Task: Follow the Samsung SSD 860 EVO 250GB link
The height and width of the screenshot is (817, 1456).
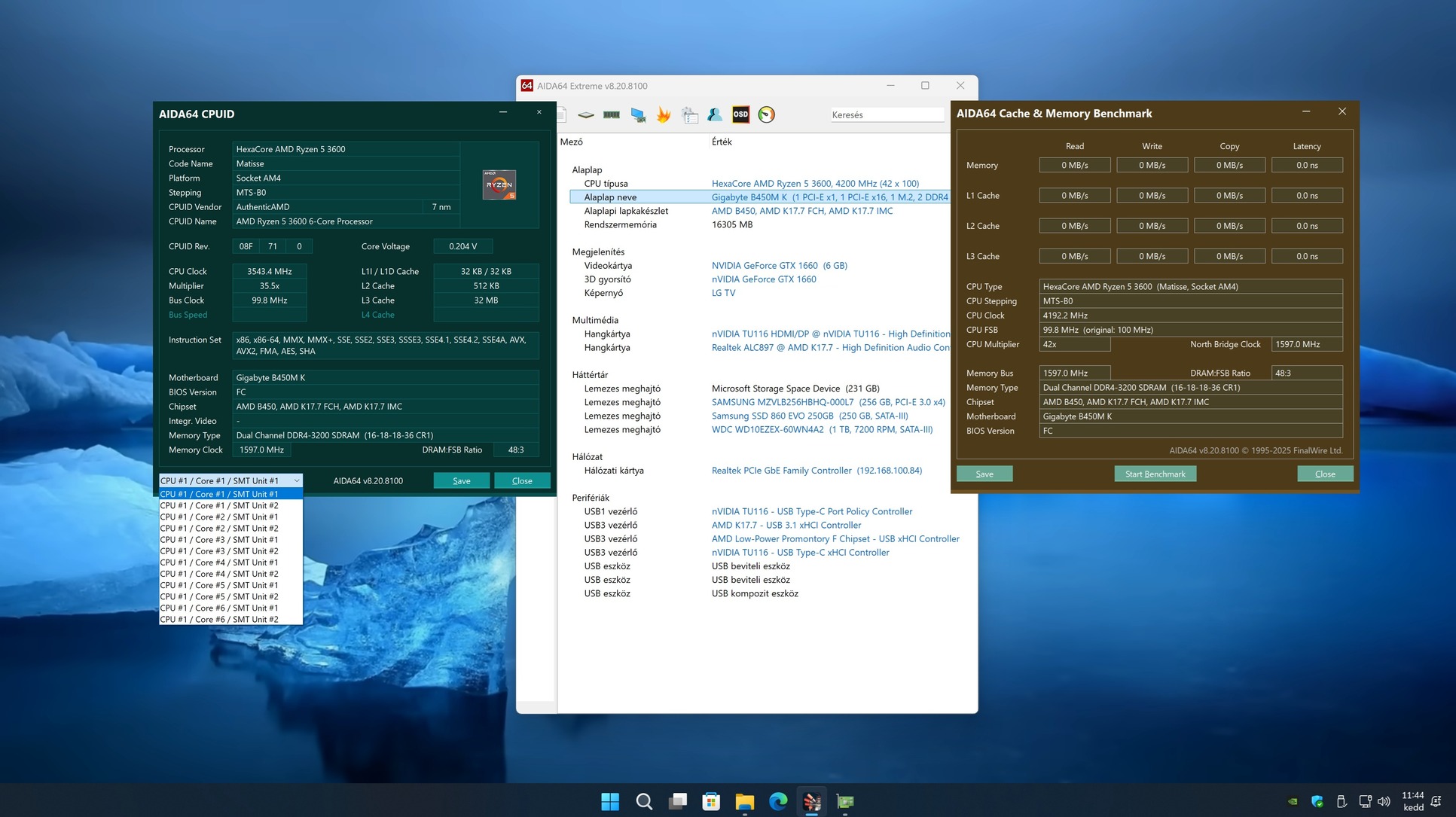Action: pyautogui.click(x=809, y=416)
